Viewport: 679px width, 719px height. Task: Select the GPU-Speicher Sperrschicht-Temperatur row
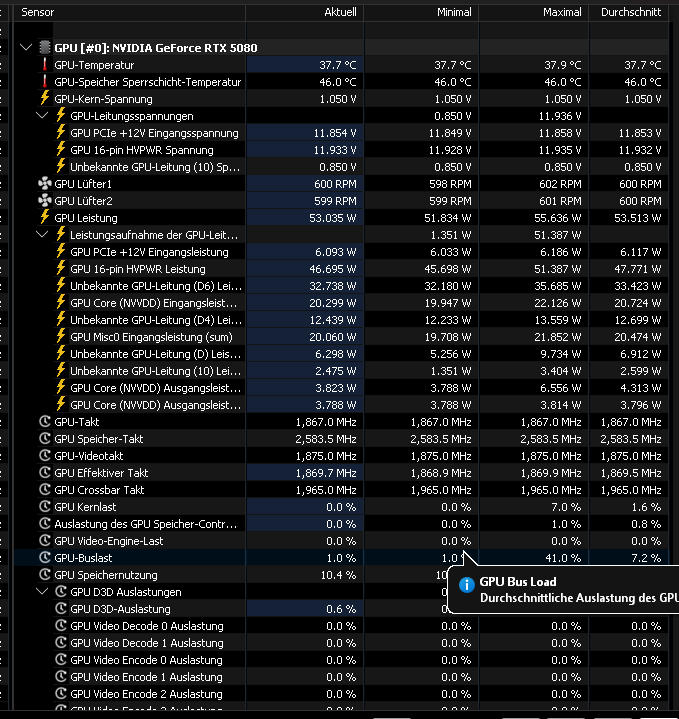coord(341,82)
